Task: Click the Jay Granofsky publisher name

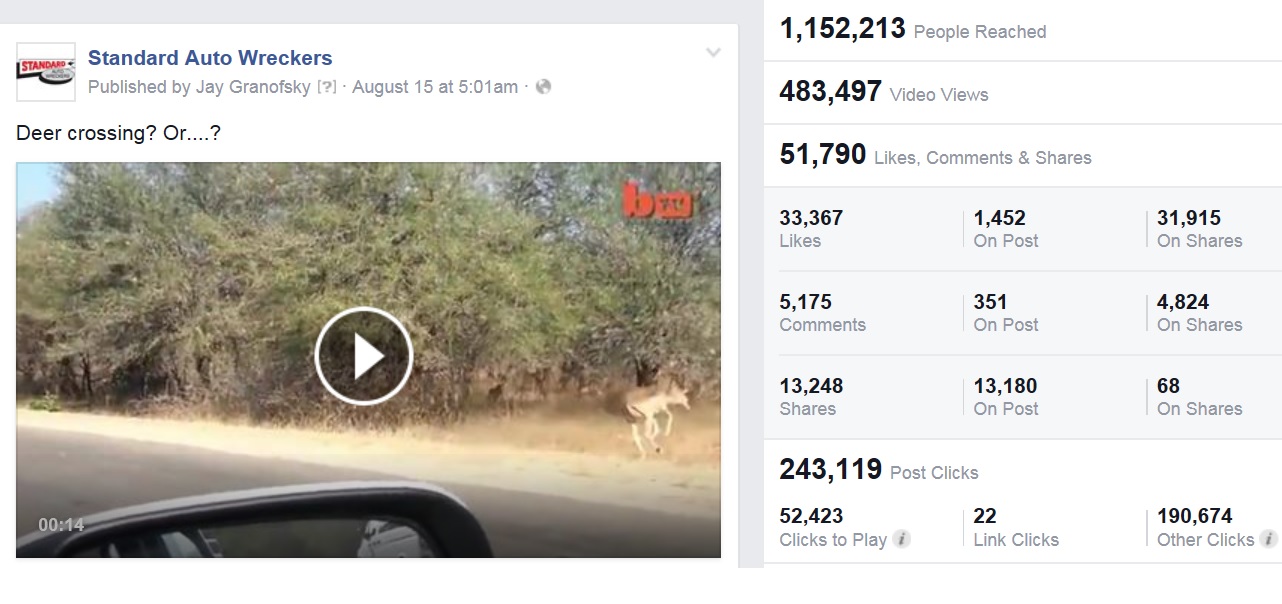Action: pyautogui.click(x=253, y=87)
